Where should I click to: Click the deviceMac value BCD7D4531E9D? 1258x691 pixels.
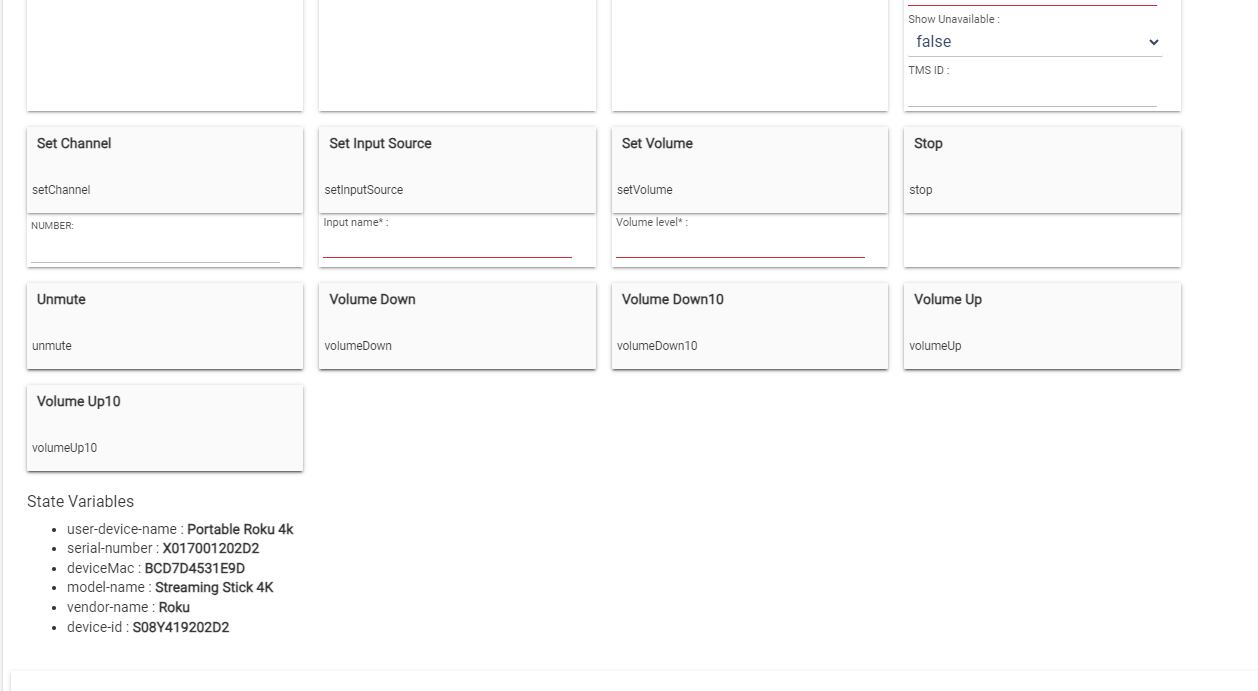tap(195, 568)
